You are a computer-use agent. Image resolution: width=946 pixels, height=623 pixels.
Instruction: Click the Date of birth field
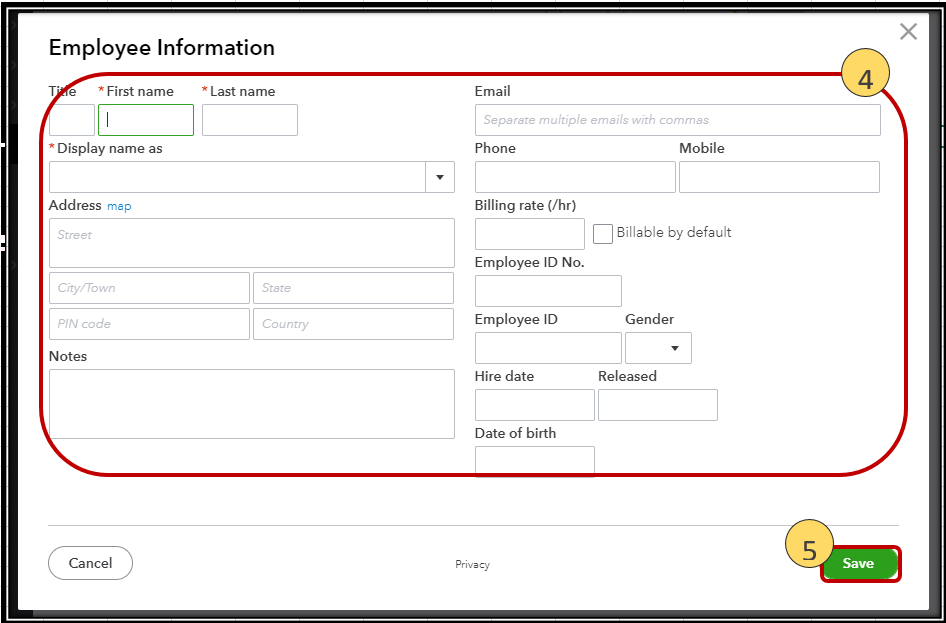[x=535, y=460]
